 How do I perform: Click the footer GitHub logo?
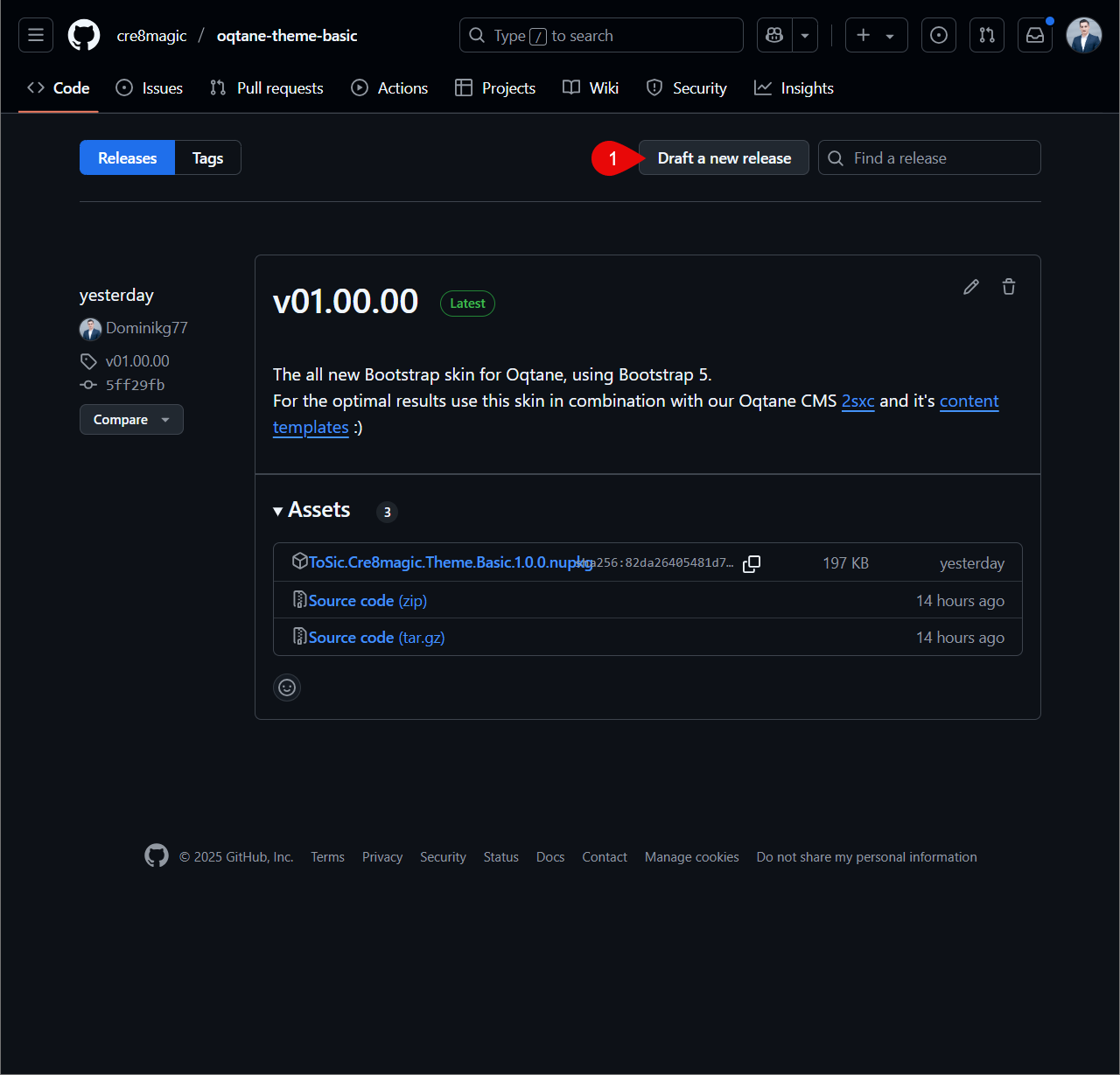[157, 855]
